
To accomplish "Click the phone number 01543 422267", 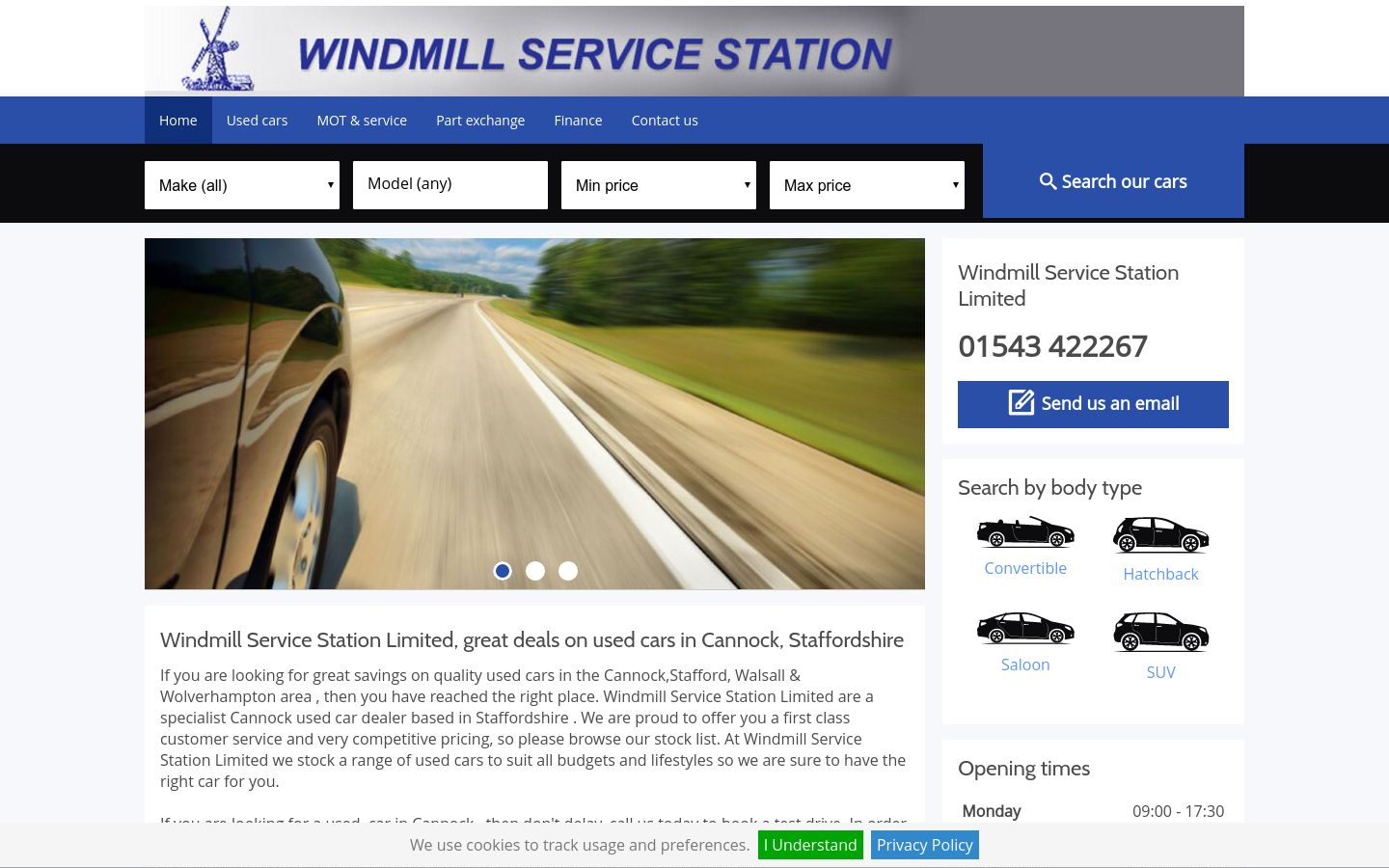I will click(x=1052, y=346).
